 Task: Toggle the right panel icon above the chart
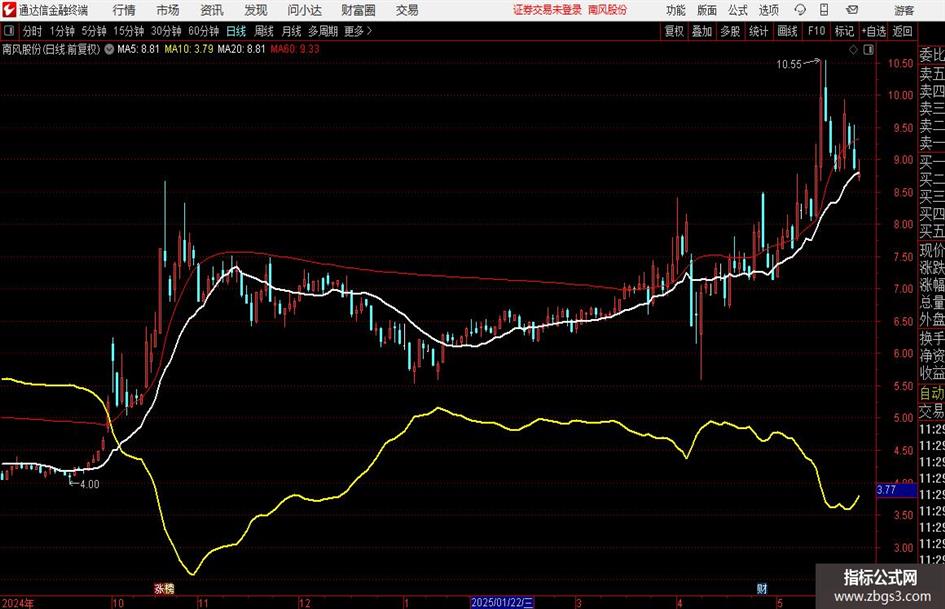click(x=868, y=49)
